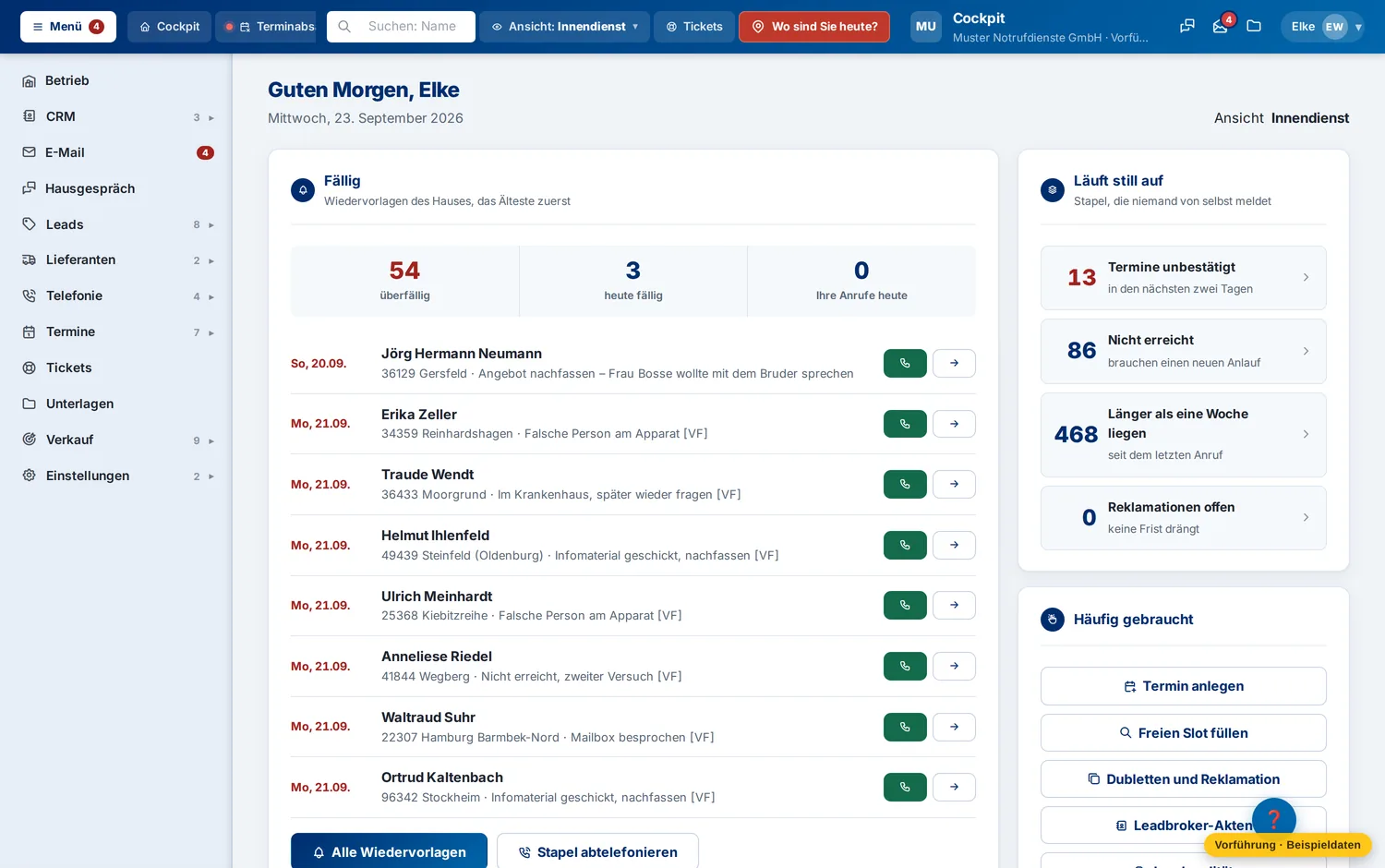Click the orange help question mark button
The width and height of the screenshot is (1385, 868).
tap(1274, 819)
